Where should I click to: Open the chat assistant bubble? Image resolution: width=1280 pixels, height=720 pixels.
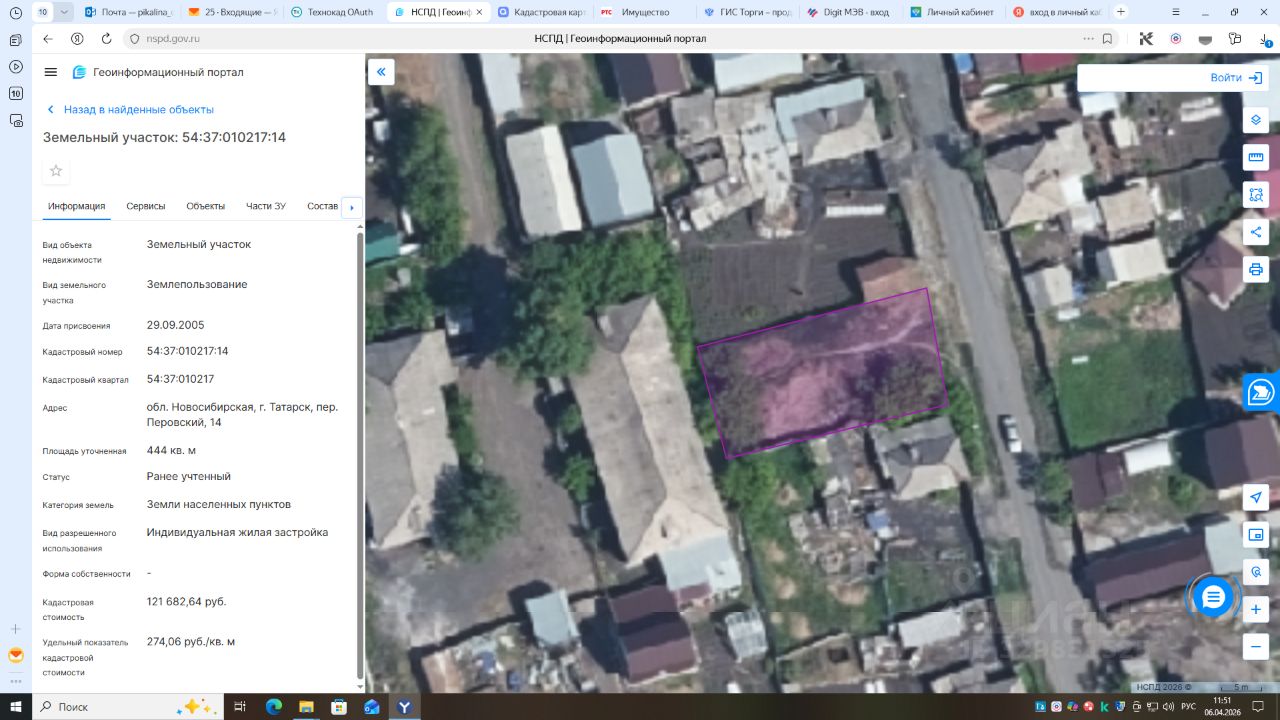[1213, 598]
